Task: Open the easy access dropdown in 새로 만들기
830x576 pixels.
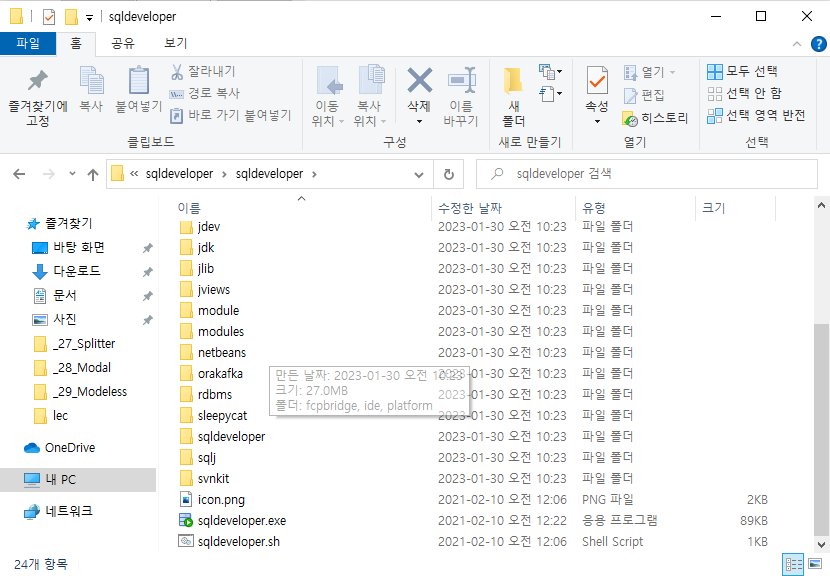Action: 551,94
